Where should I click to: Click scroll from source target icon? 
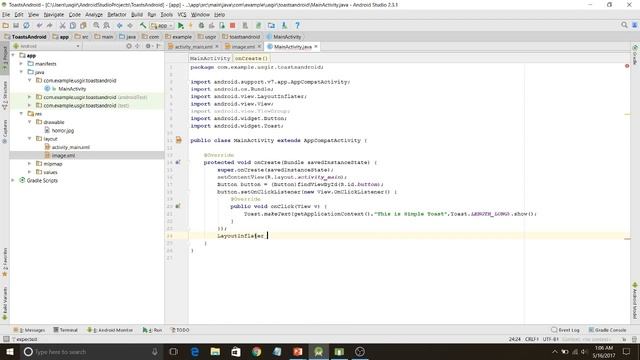[x=129, y=46]
